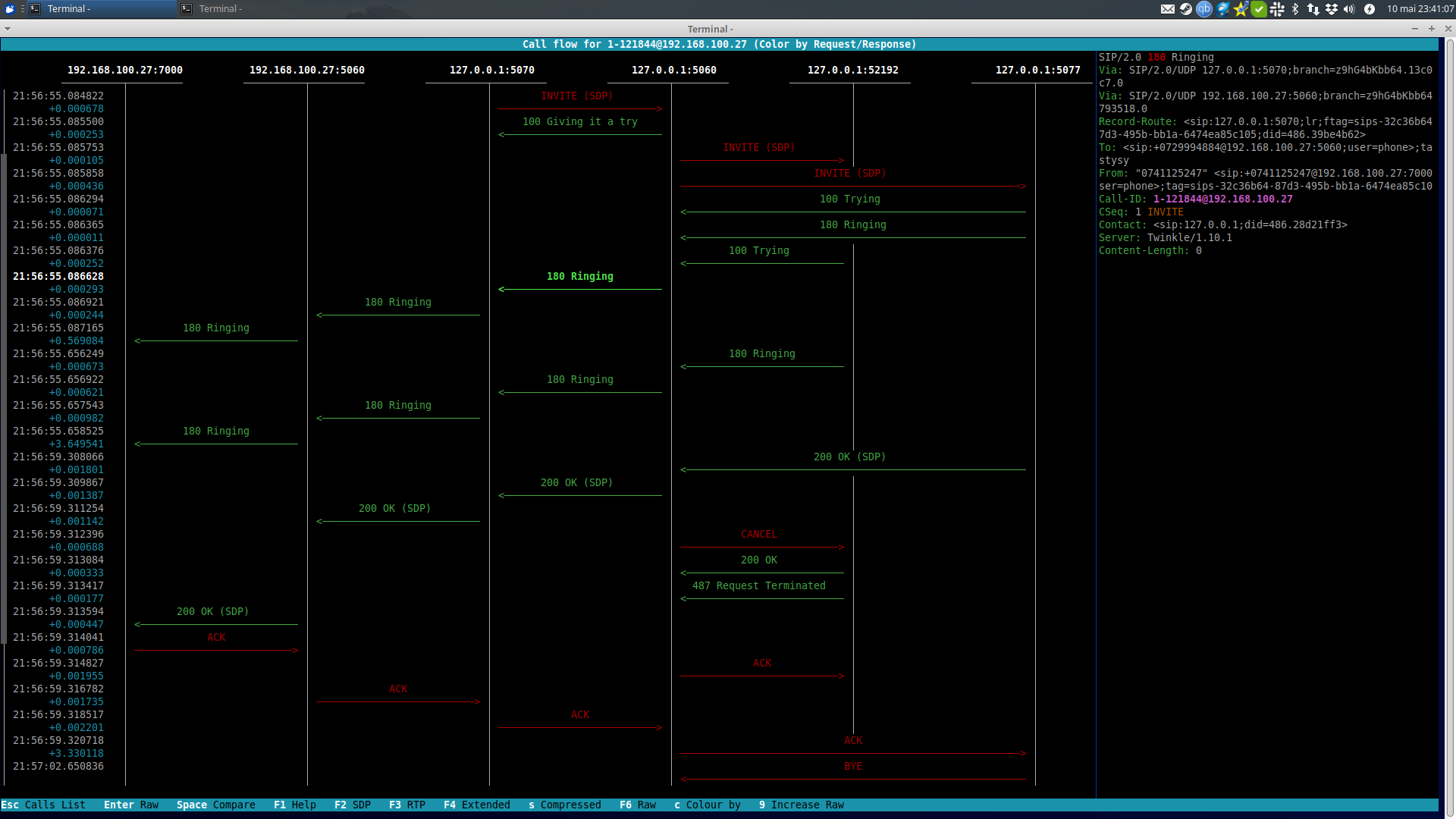Click the network up-down arrows icon
Viewport: 1456px width, 819px height.
[x=1313, y=9]
